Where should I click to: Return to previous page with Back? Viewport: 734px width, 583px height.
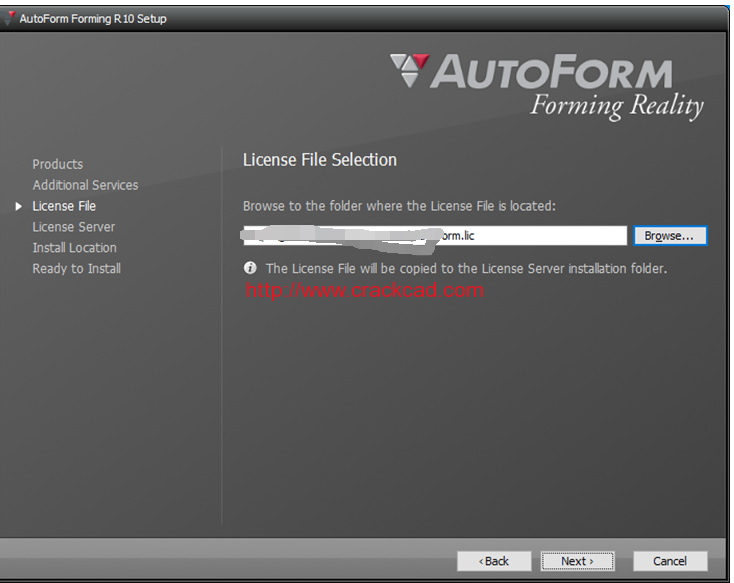(494, 561)
